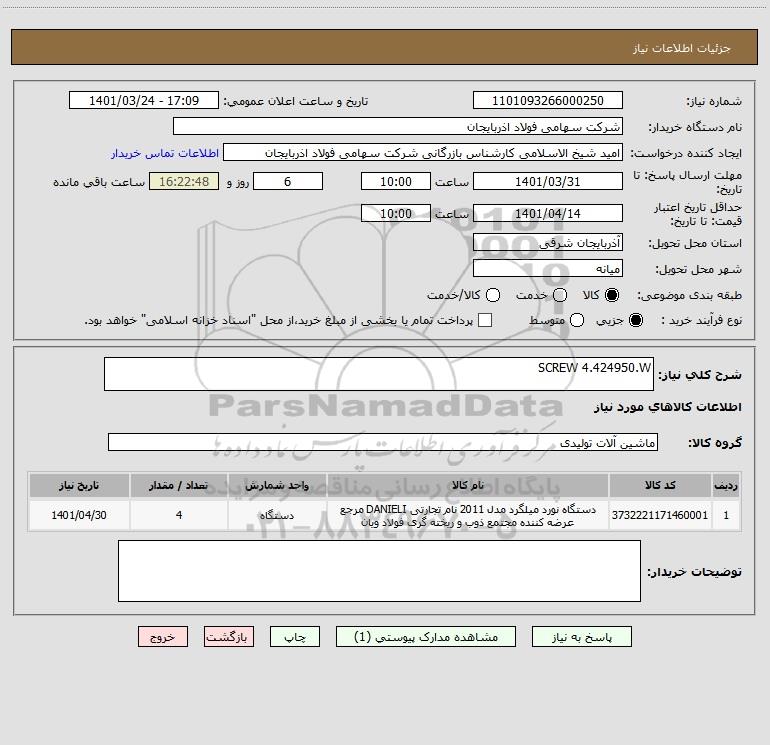
Task: Toggle the اسناد خزانه اسلامی payment checkbox
Action: pyautogui.click(x=485, y=321)
